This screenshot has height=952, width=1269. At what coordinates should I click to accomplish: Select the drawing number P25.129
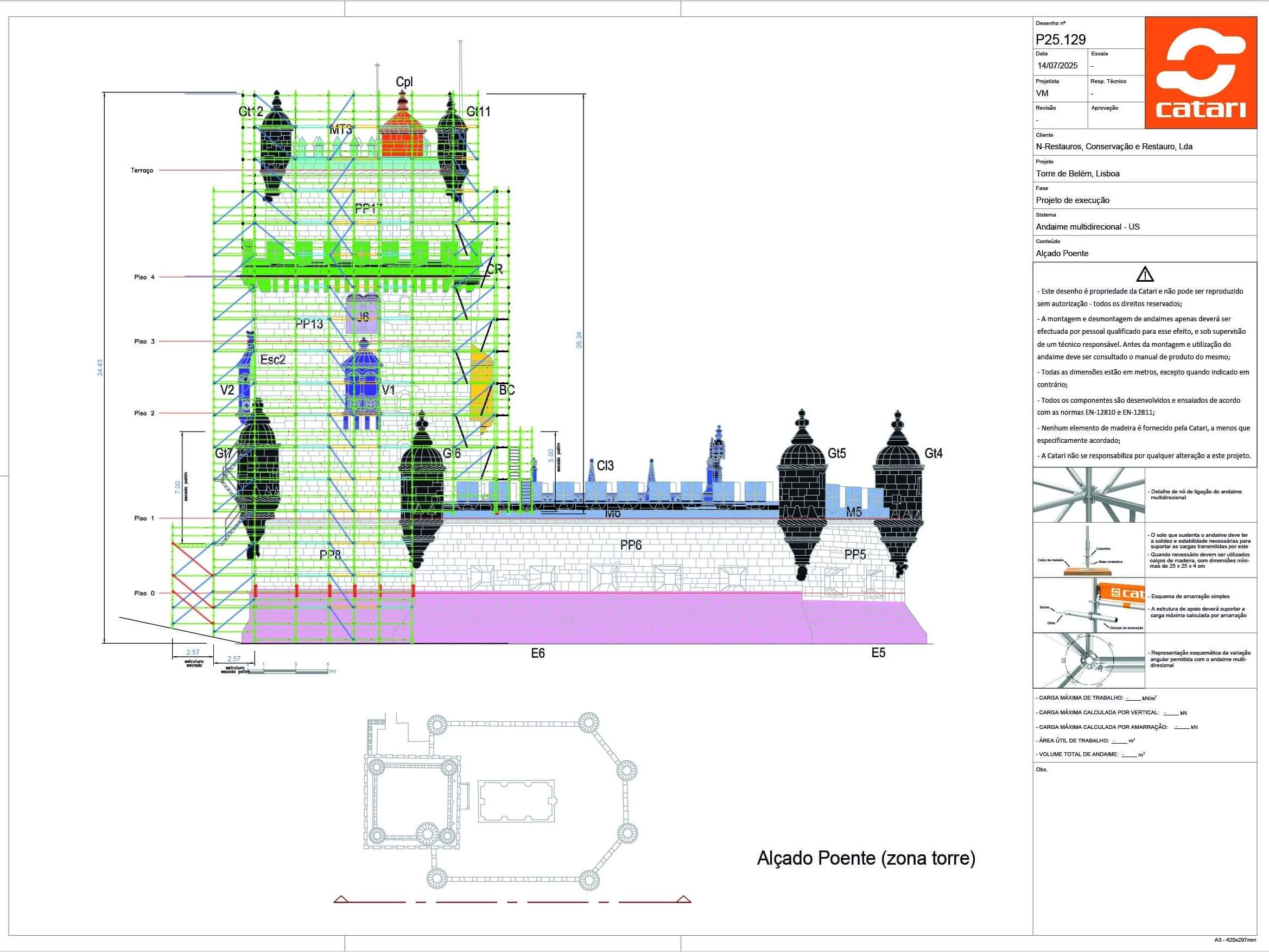coord(1061,39)
